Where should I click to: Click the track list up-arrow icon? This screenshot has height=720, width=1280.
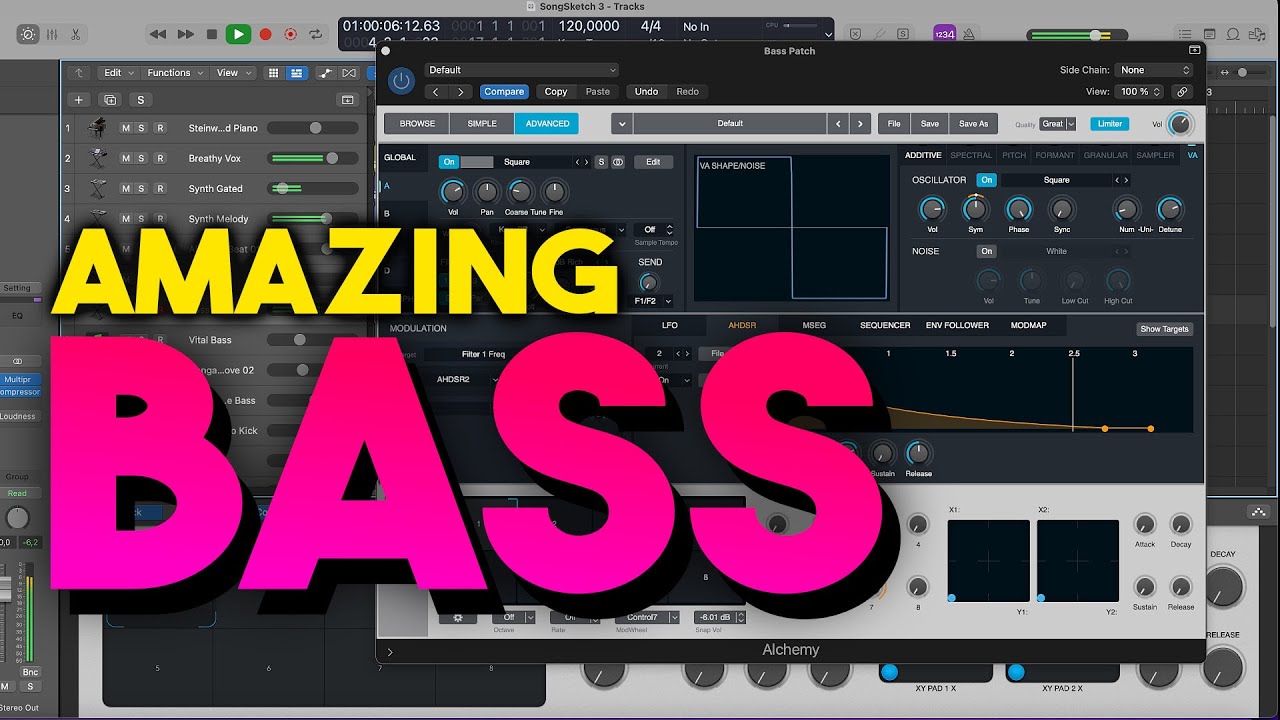[79, 73]
